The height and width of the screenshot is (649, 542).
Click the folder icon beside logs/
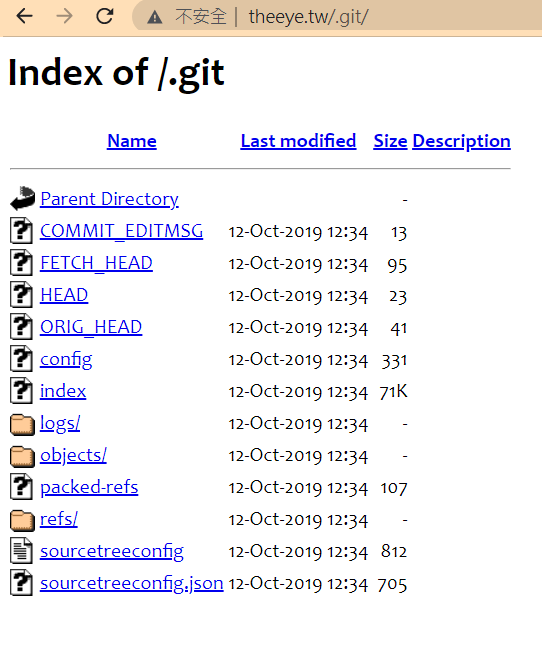22,424
